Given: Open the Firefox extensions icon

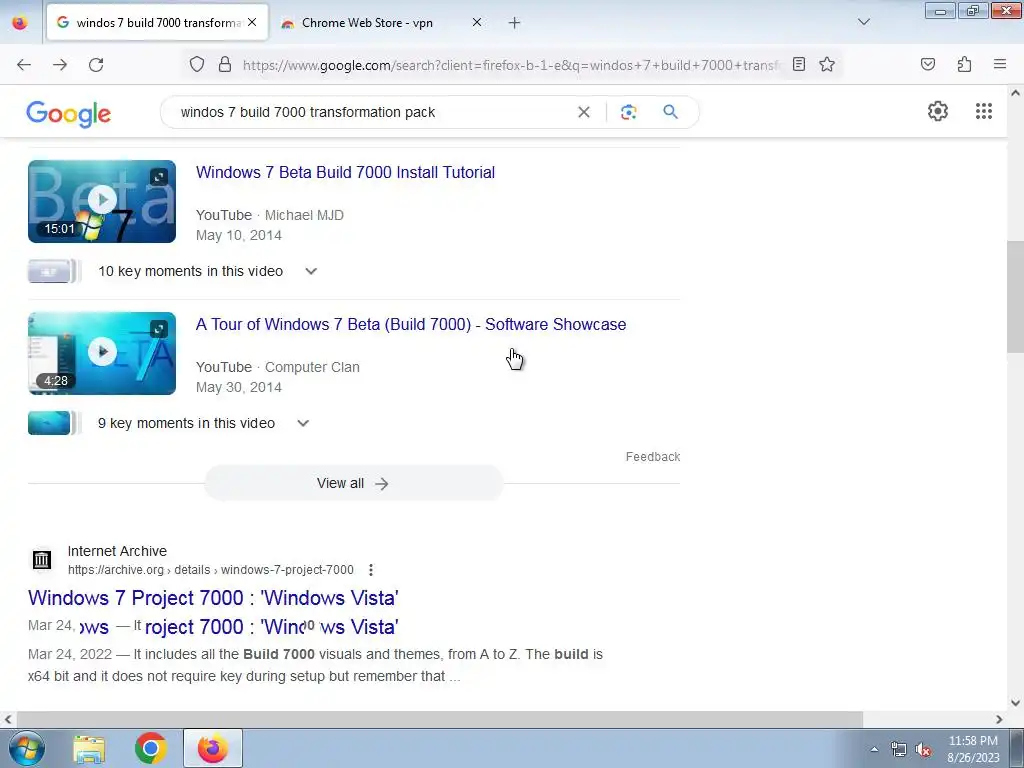Looking at the screenshot, I should tap(964, 64).
